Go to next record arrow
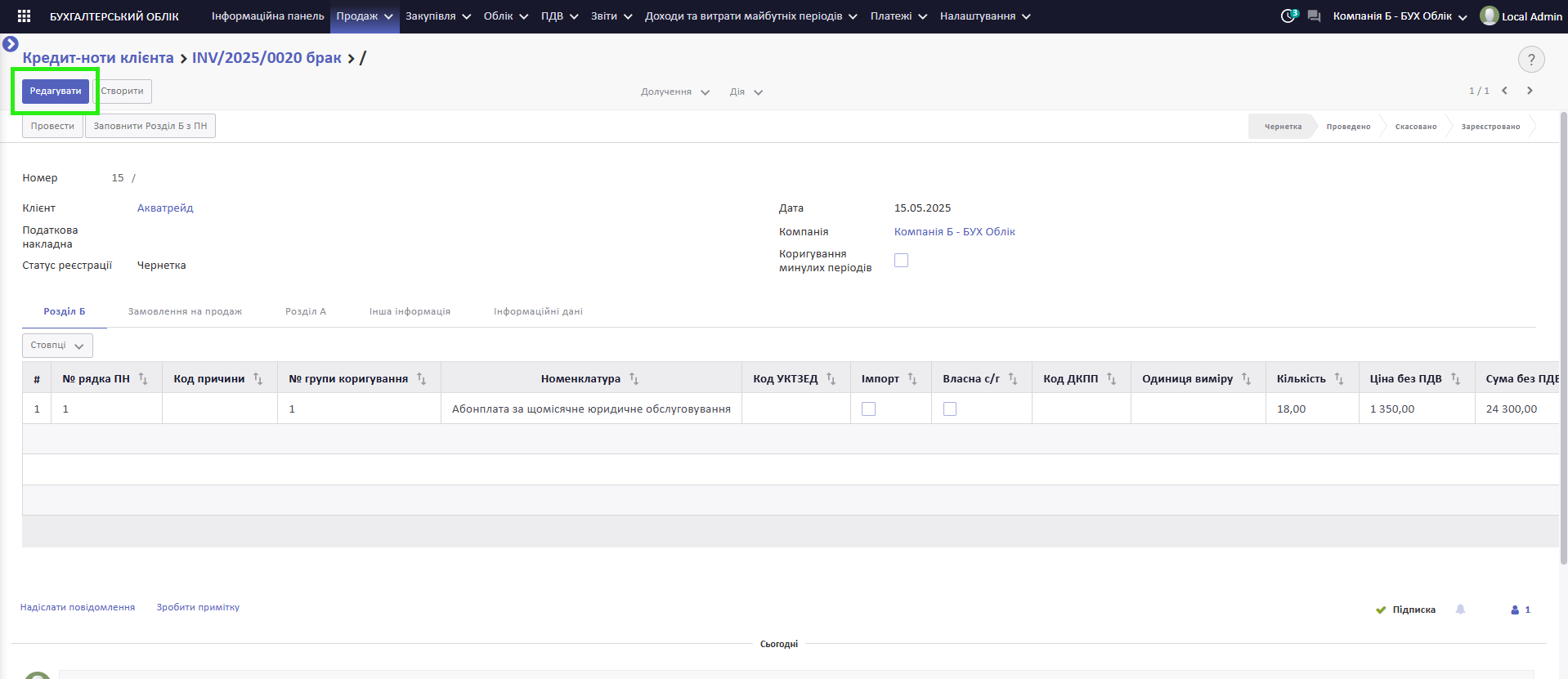 1530,91
